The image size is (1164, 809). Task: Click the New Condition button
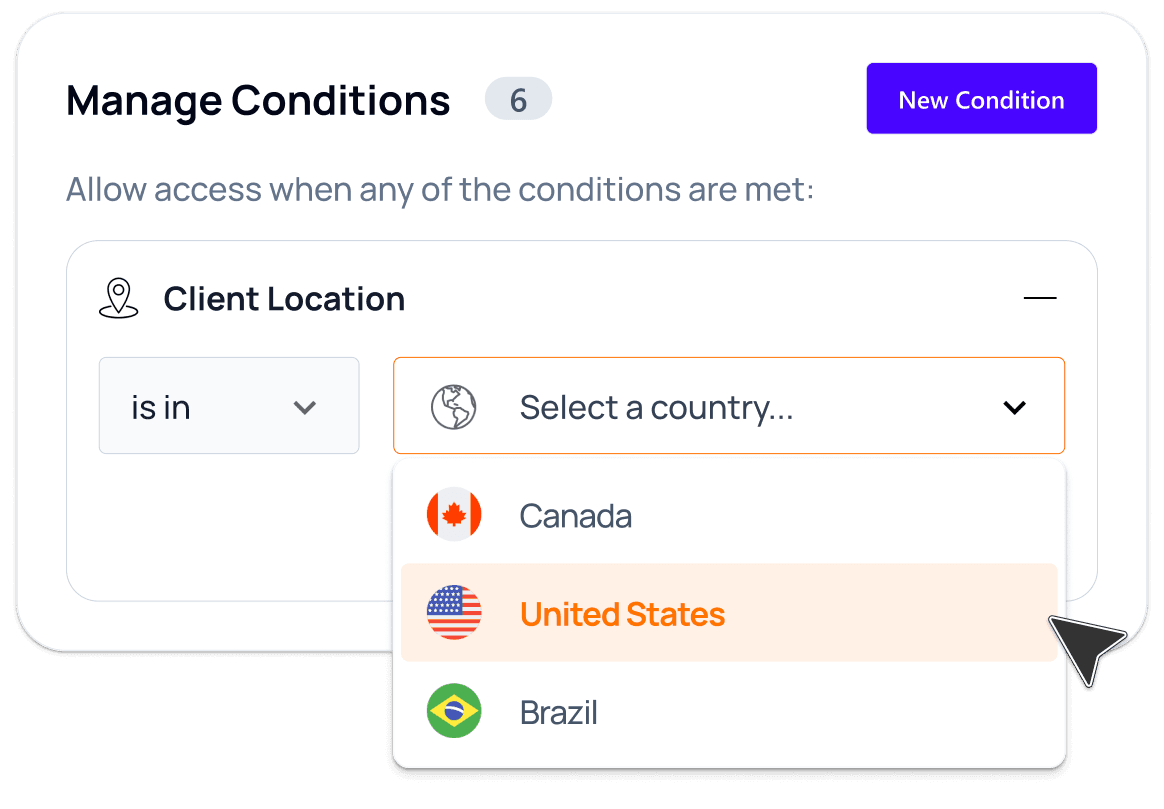[981, 98]
